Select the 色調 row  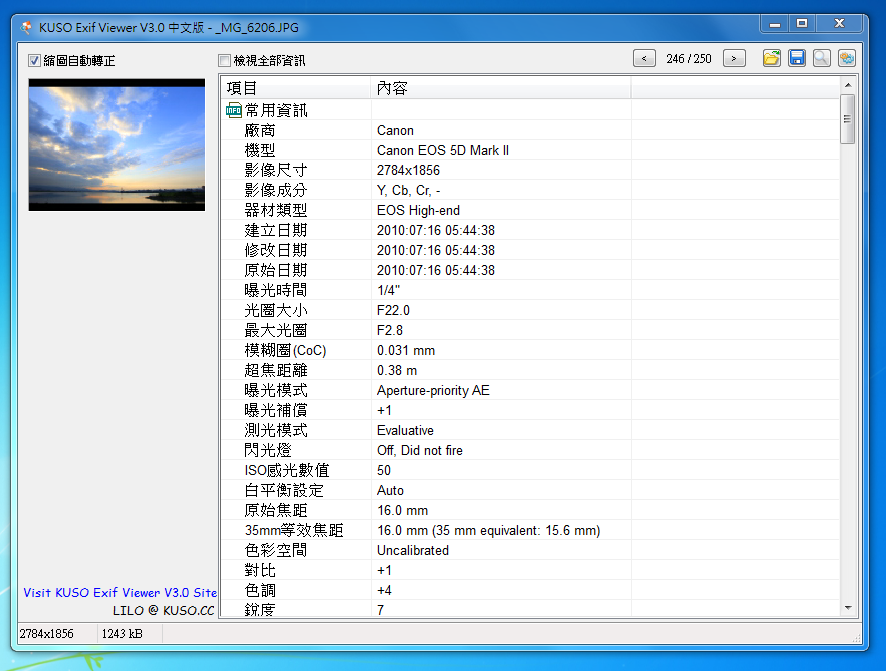click(529, 590)
